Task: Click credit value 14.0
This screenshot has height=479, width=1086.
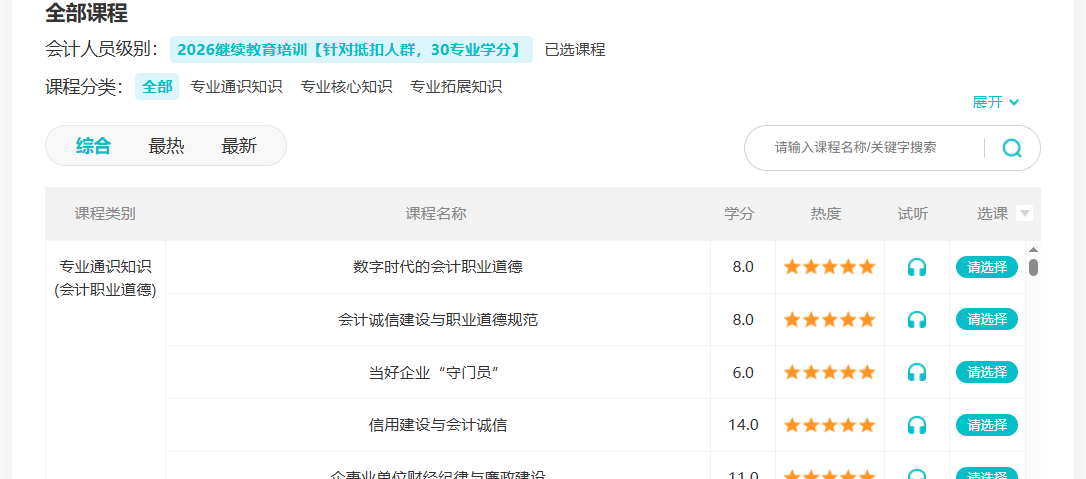Action: pyautogui.click(x=743, y=425)
